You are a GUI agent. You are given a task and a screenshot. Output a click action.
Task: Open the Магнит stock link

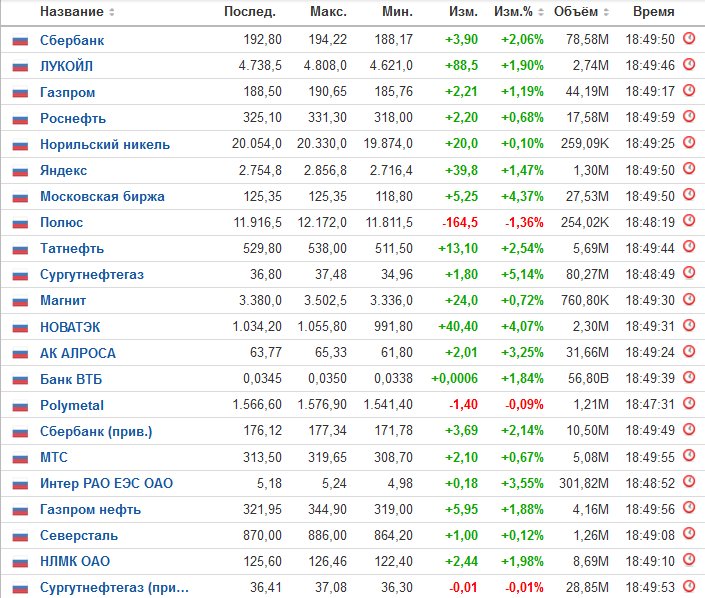click(63, 301)
